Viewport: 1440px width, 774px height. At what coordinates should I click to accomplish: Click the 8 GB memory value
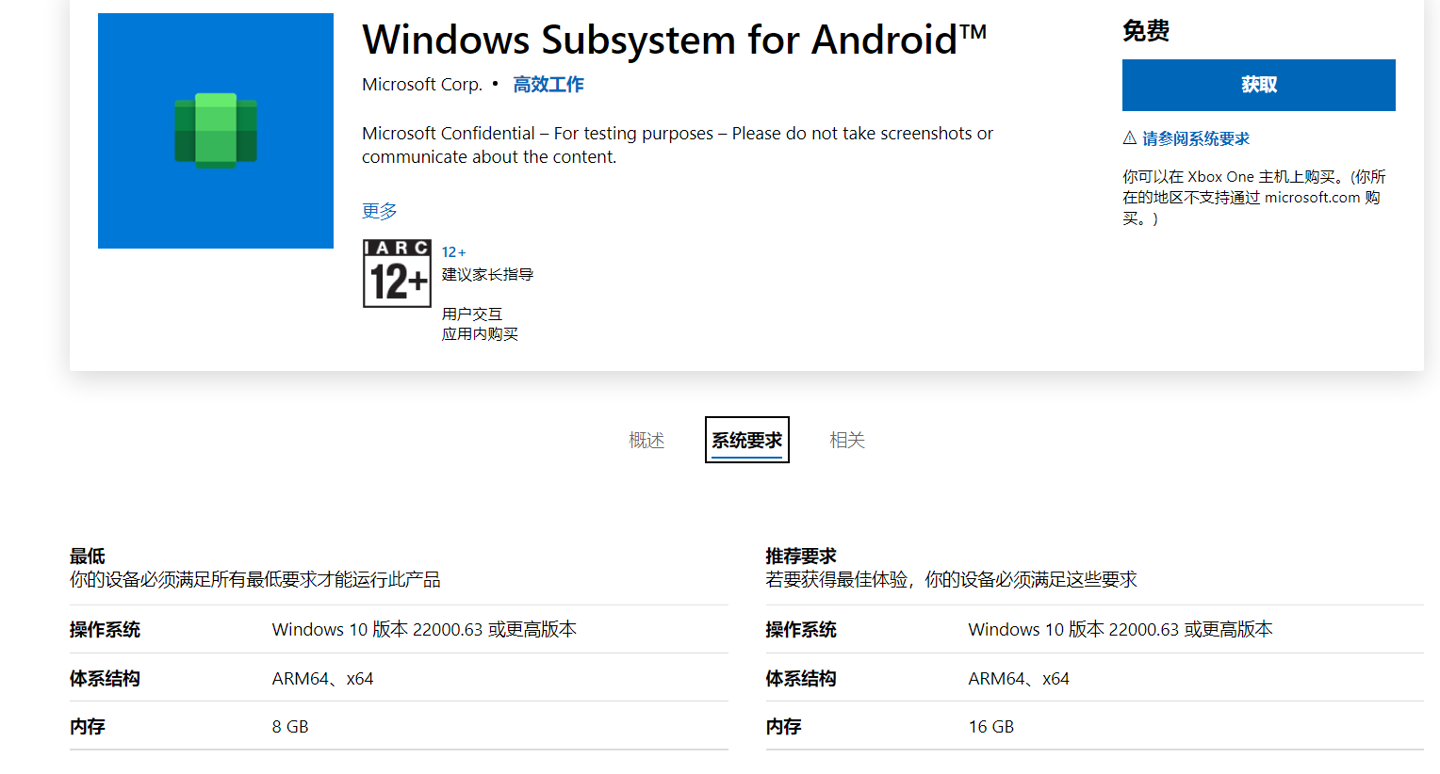(x=290, y=727)
